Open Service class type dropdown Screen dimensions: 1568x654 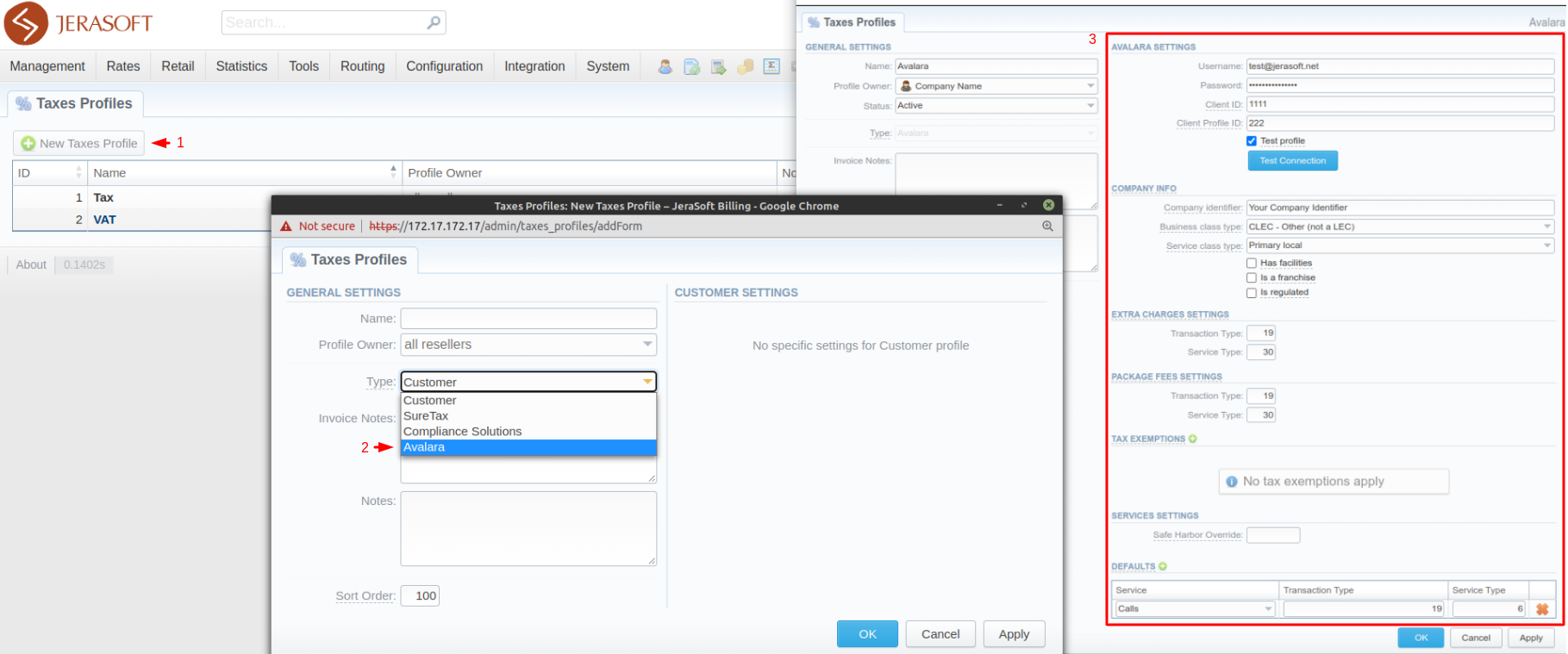click(1400, 246)
